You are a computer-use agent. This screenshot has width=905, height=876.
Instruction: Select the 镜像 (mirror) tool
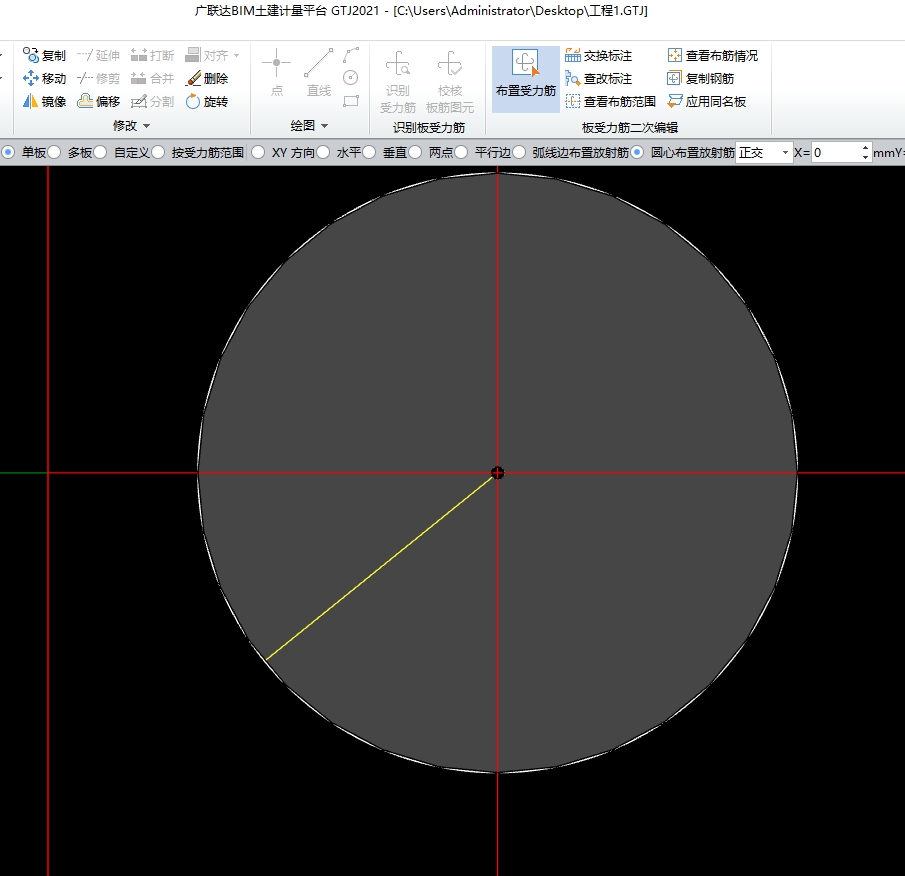(44, 102)
